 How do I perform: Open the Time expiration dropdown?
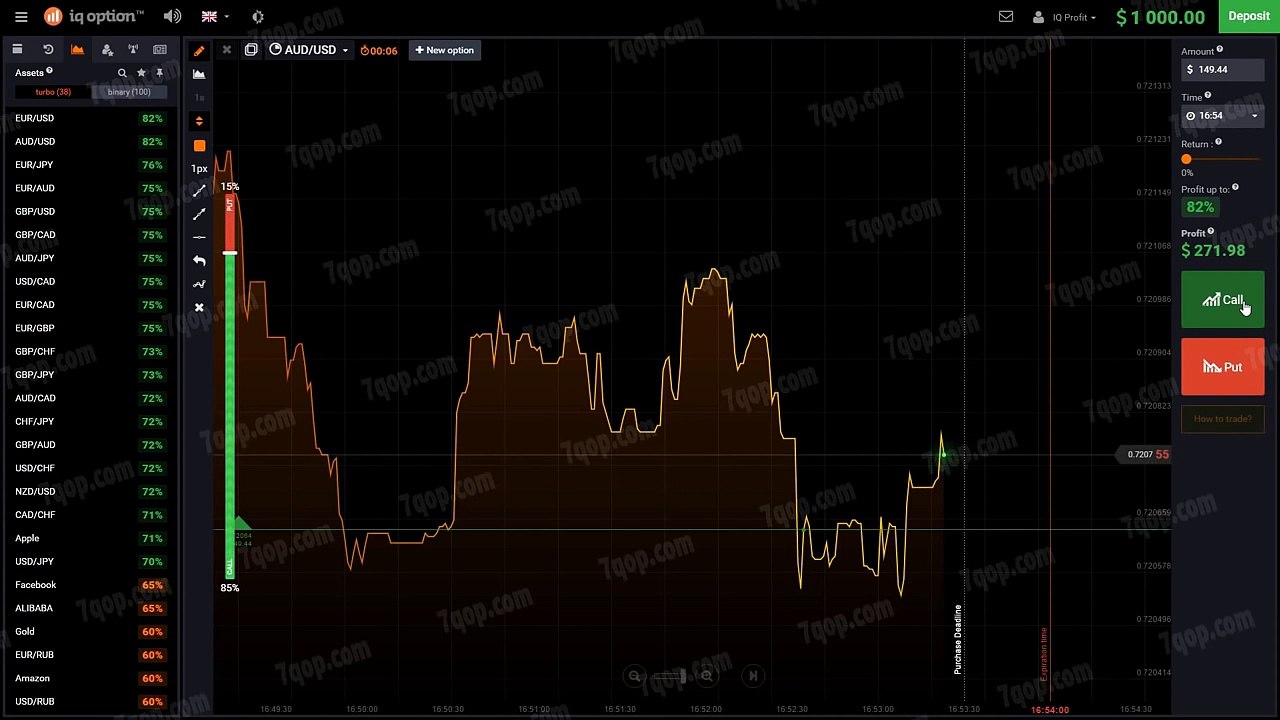coord(1222,116)
